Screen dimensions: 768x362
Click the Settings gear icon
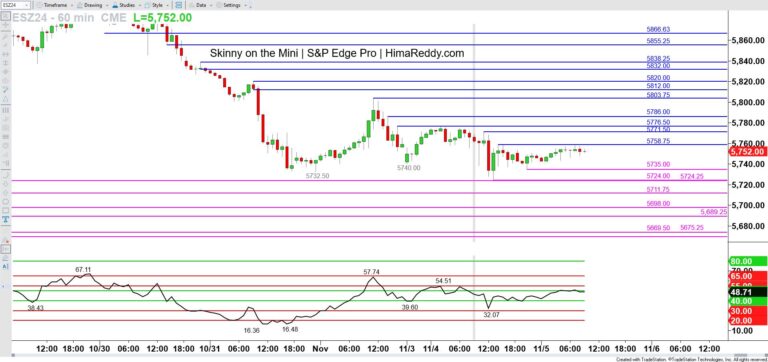pyautogui.click(x=219, y=5)
